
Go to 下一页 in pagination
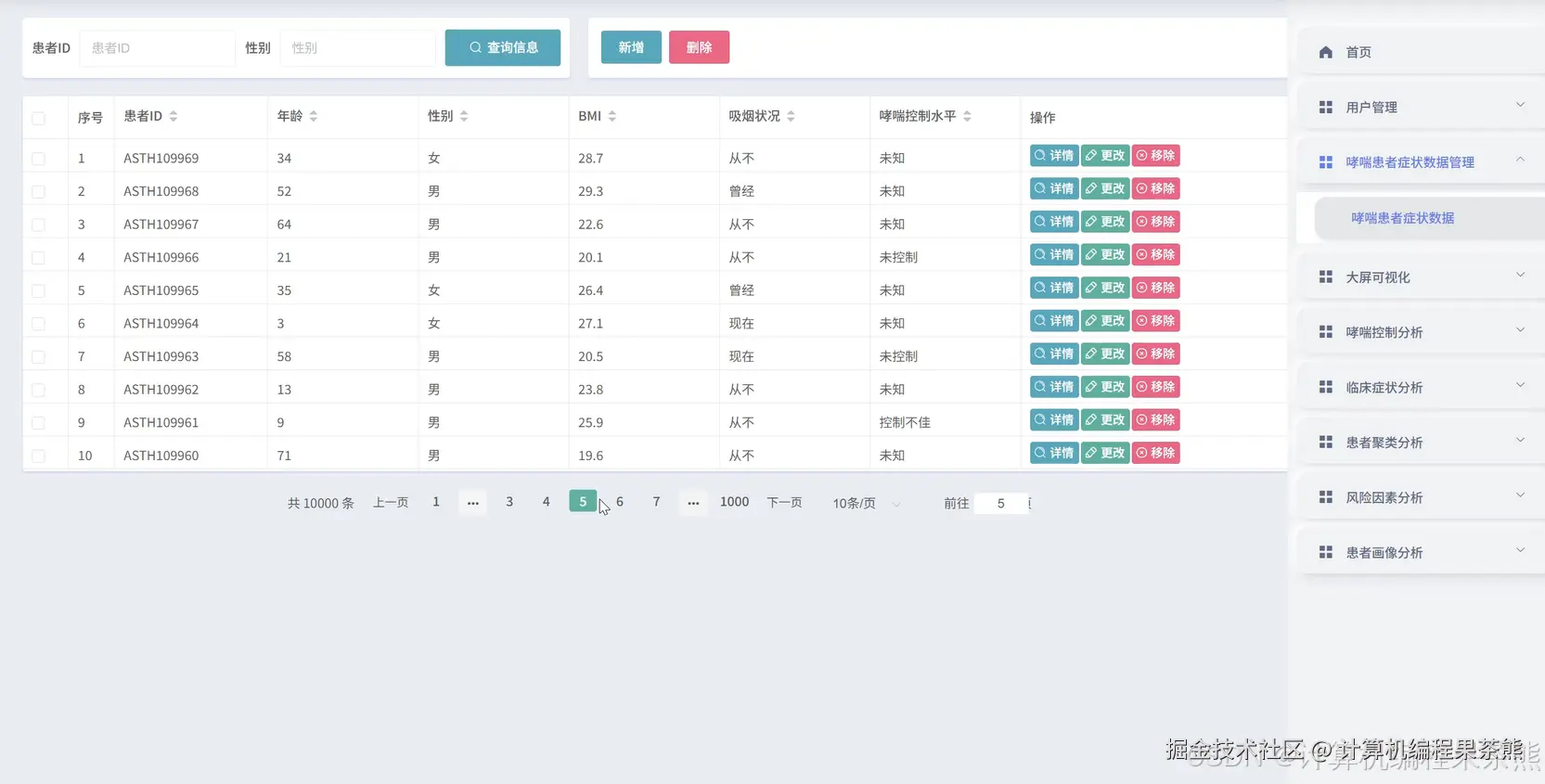click(784, 502)
